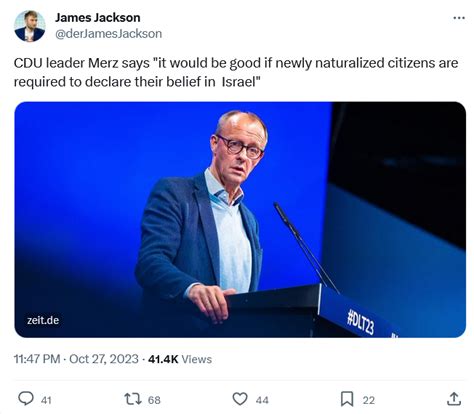Bookmark this tweet with the bookmark icon

tap(347, 399)
